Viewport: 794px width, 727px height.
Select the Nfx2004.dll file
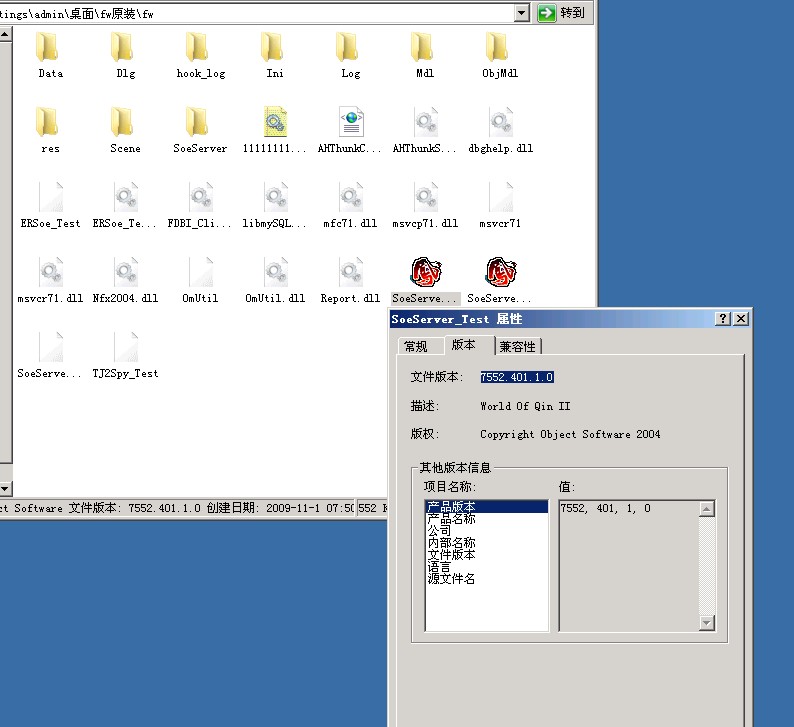pyautogui.click(x=125, y=273)
